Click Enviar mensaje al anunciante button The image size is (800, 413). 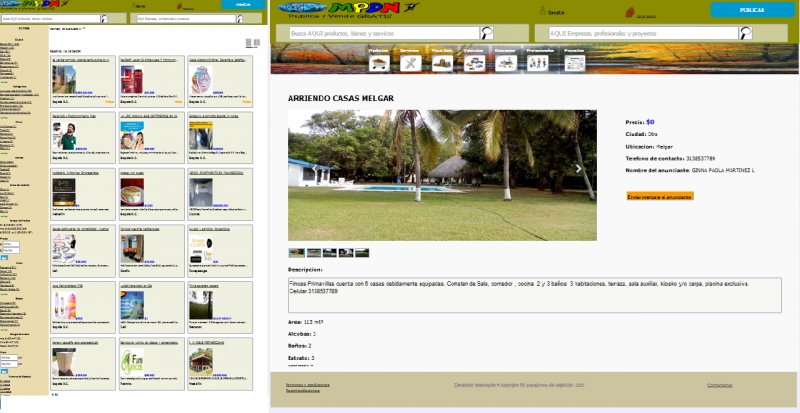[x=660, y=196]
